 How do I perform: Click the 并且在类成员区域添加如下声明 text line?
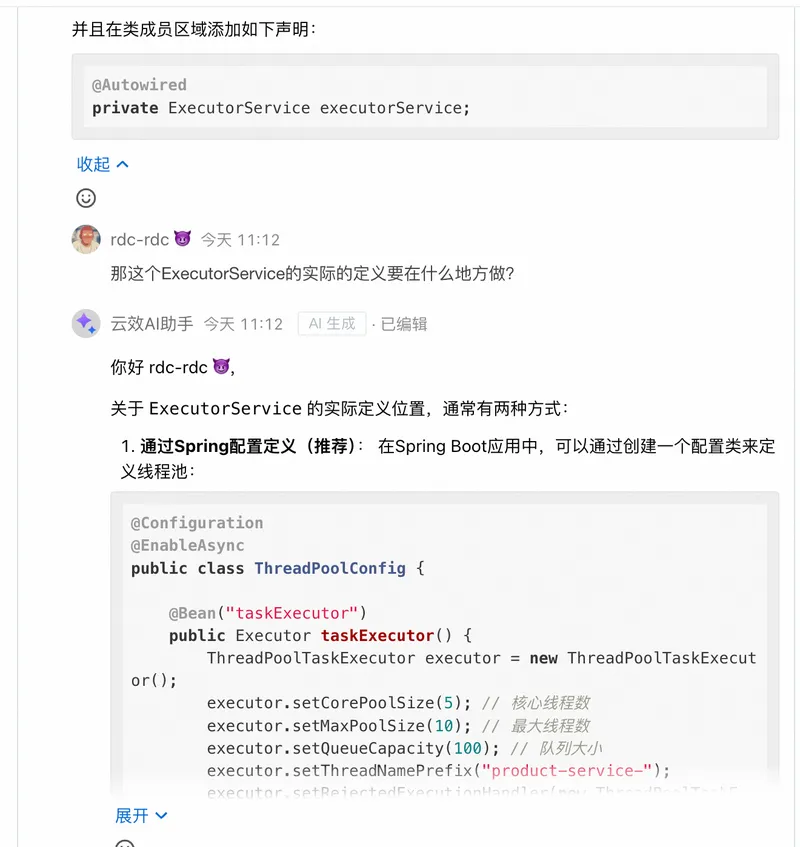pos(194,29)
